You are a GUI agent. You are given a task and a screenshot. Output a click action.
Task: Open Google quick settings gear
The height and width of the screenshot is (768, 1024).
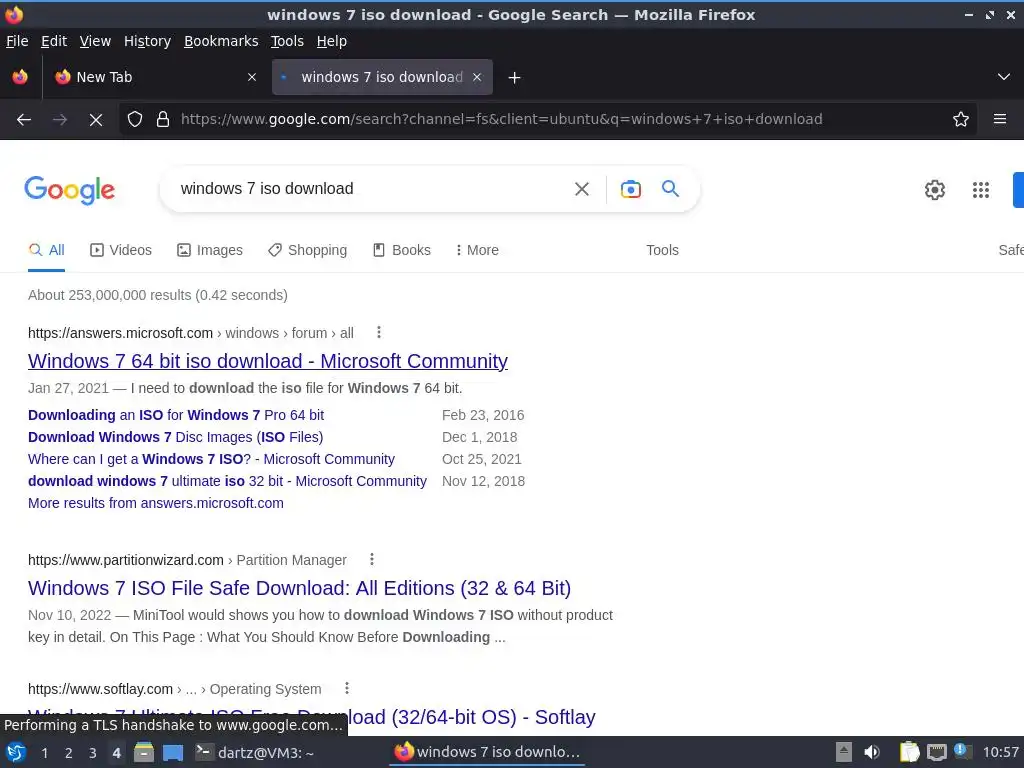[935, 190]
